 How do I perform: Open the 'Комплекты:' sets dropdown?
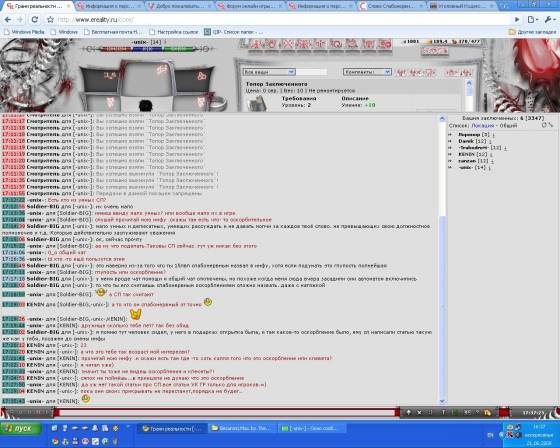pos(367,72)
